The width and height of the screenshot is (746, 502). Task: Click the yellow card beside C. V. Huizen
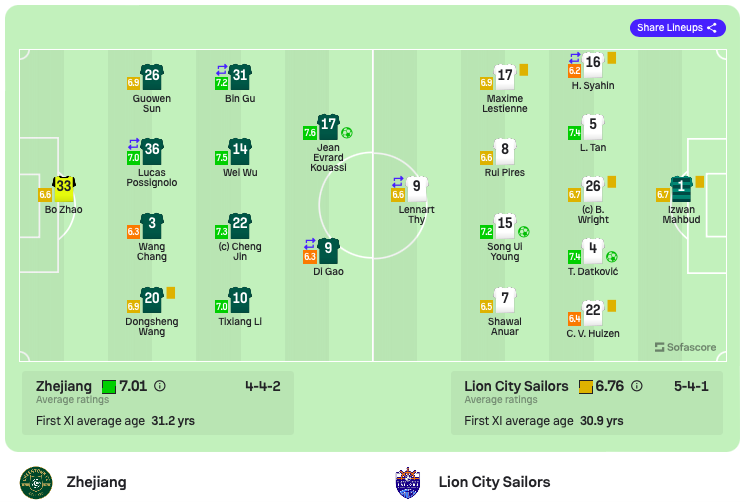click(612, 305)
